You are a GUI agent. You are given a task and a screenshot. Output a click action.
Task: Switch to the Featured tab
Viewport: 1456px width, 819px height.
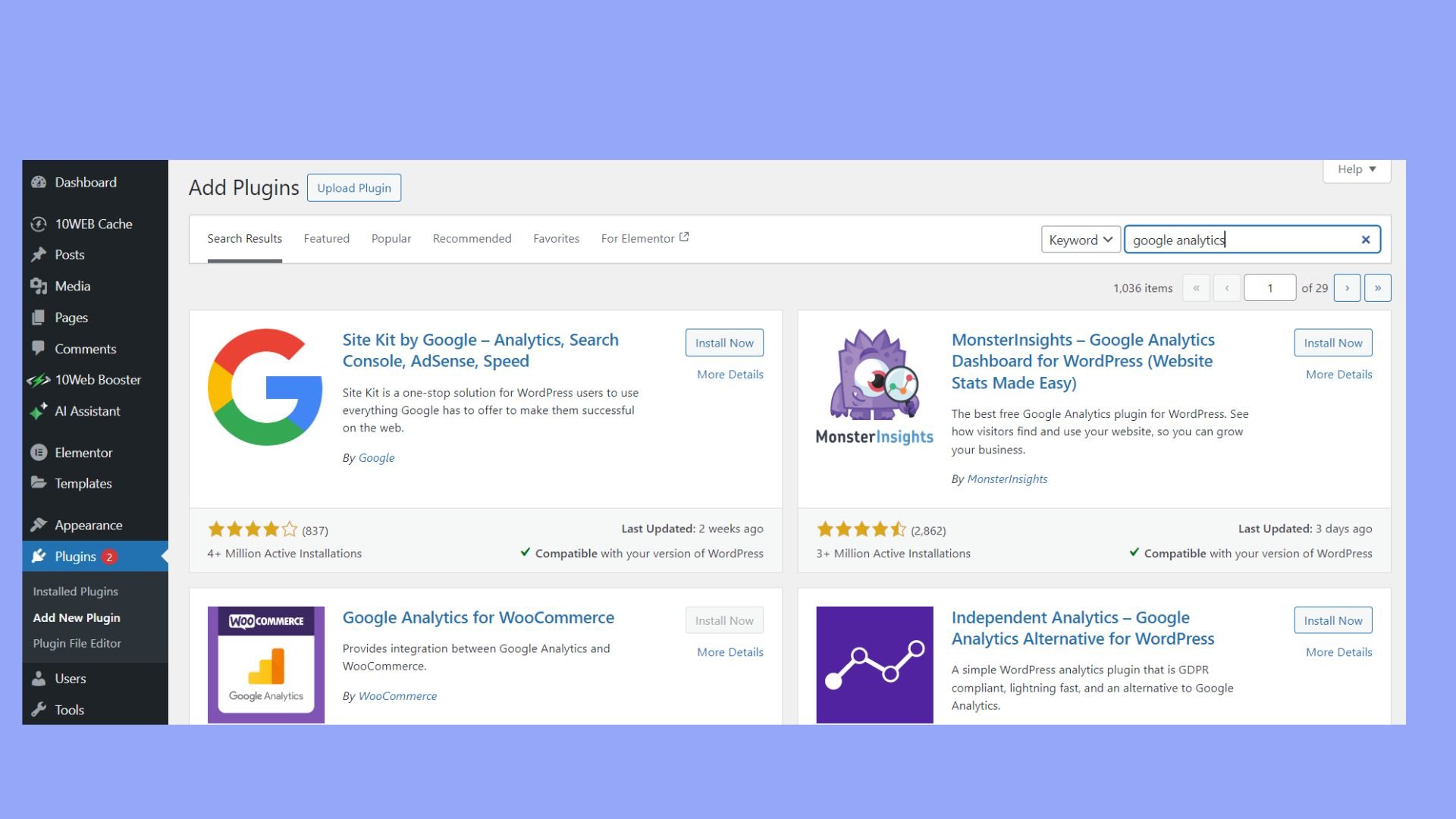326,239
